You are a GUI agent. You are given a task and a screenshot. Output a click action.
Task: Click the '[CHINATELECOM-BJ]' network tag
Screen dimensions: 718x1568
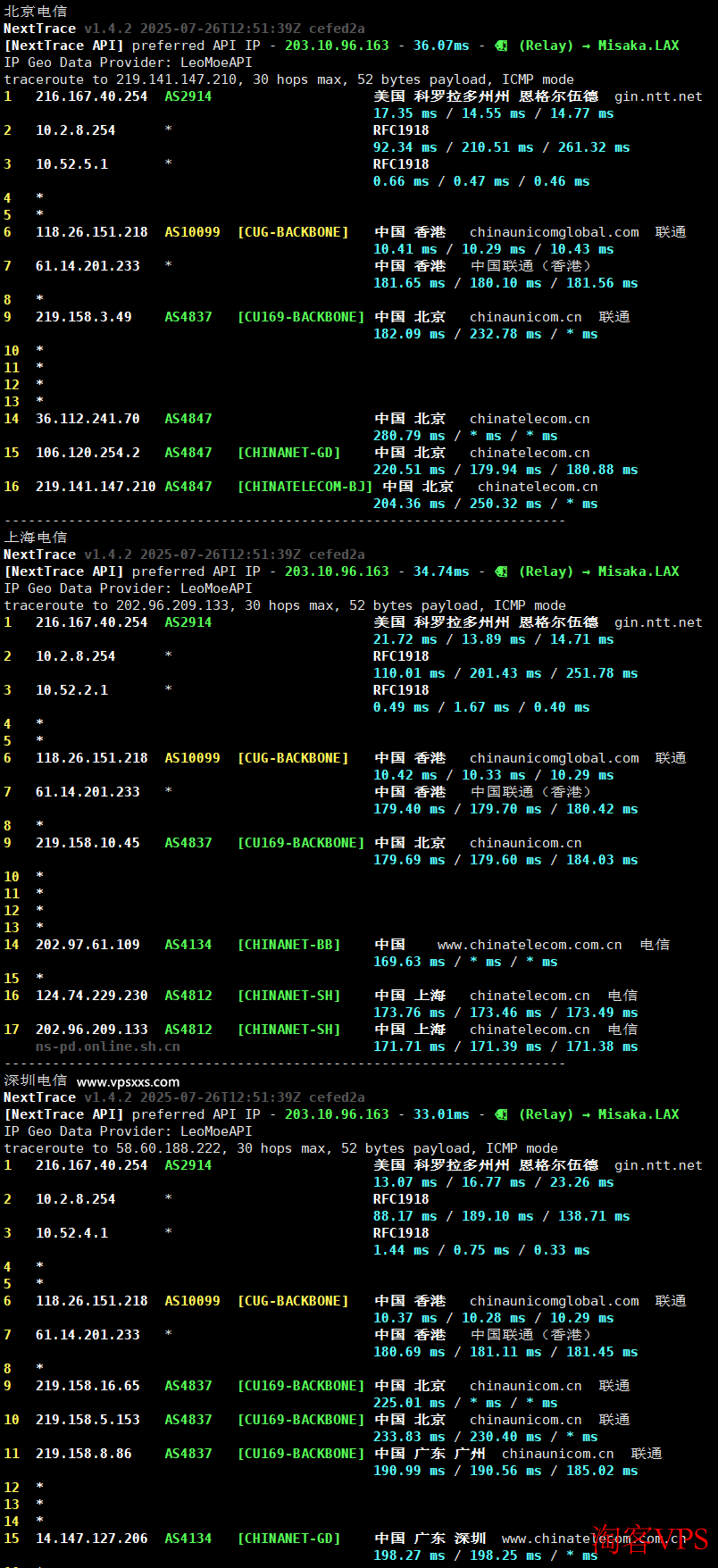tap(305, 487)
